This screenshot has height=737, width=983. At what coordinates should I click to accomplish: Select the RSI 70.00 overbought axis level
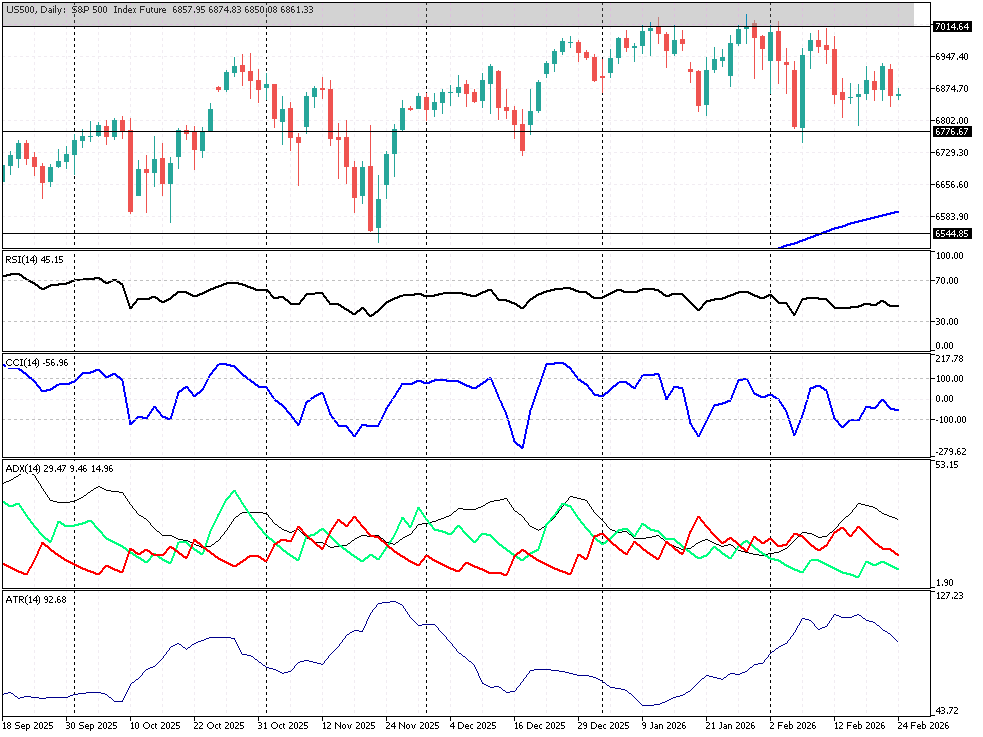(x=951, y=281)
